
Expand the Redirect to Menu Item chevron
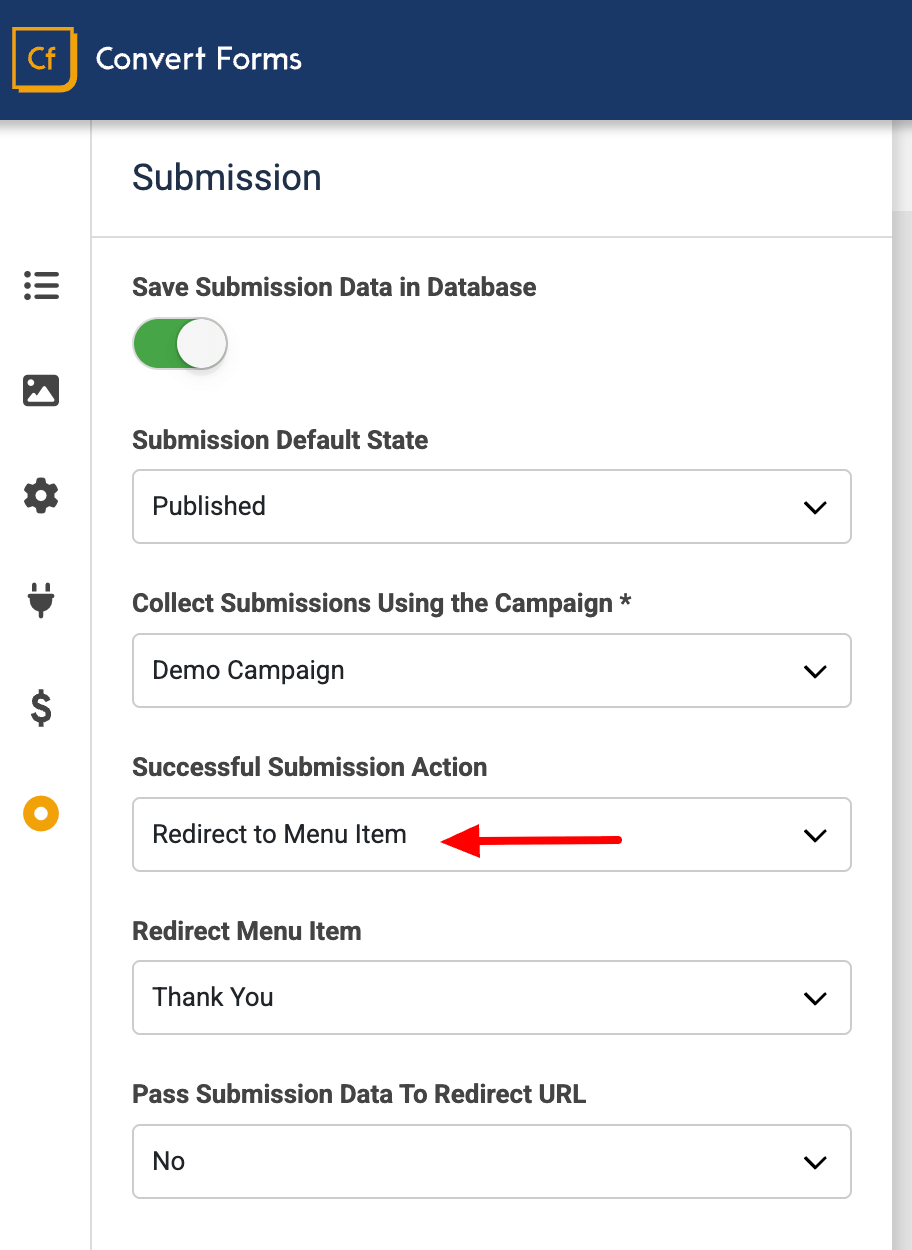815,834
